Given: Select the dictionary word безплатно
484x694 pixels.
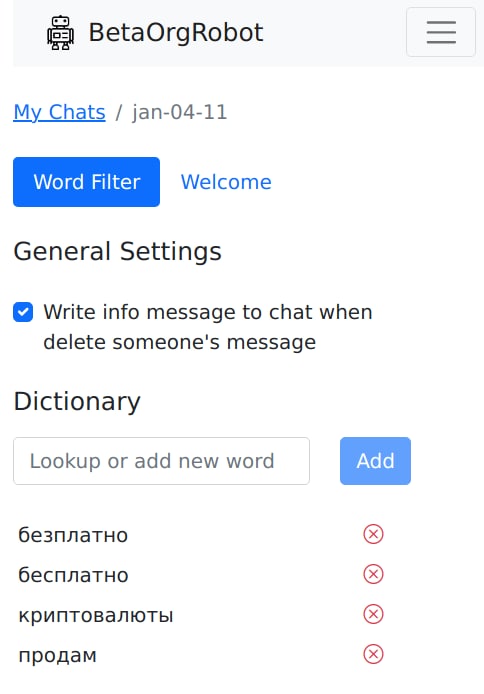Looking at the screenshot, I should [x=73, y=535].
